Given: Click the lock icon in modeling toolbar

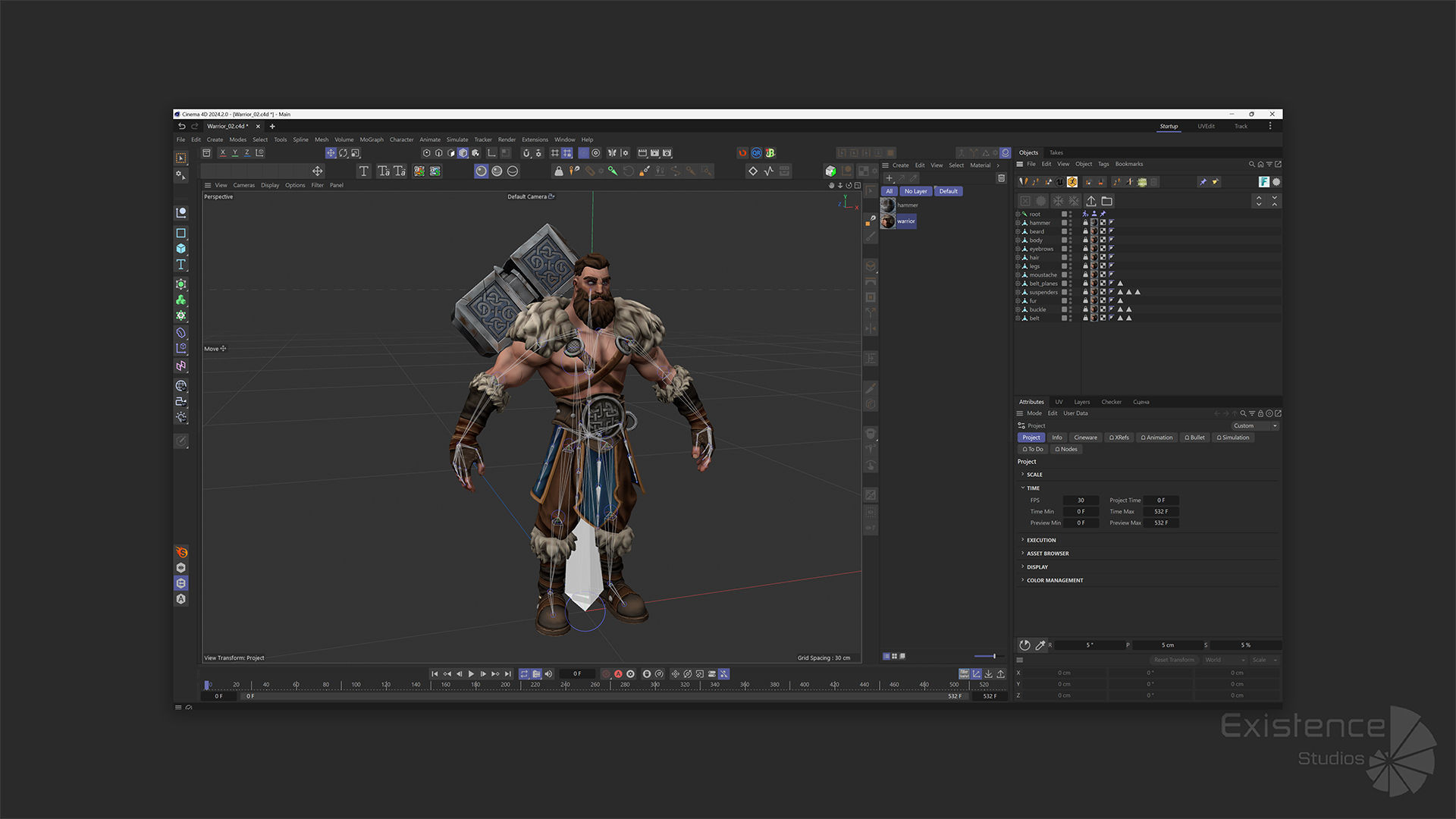Looking at the screenshot, I should [x=559, y=171].
